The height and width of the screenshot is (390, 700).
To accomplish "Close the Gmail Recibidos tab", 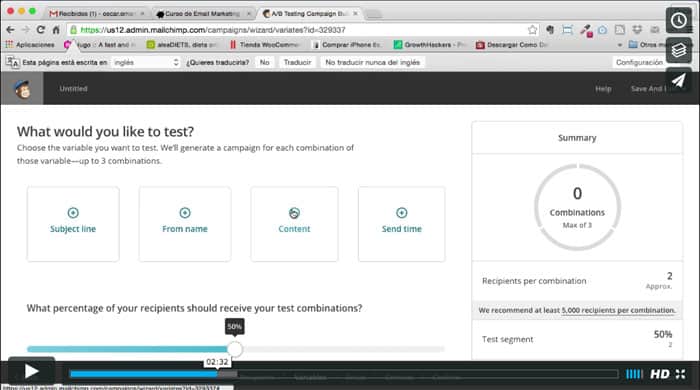I will (142, 14).
